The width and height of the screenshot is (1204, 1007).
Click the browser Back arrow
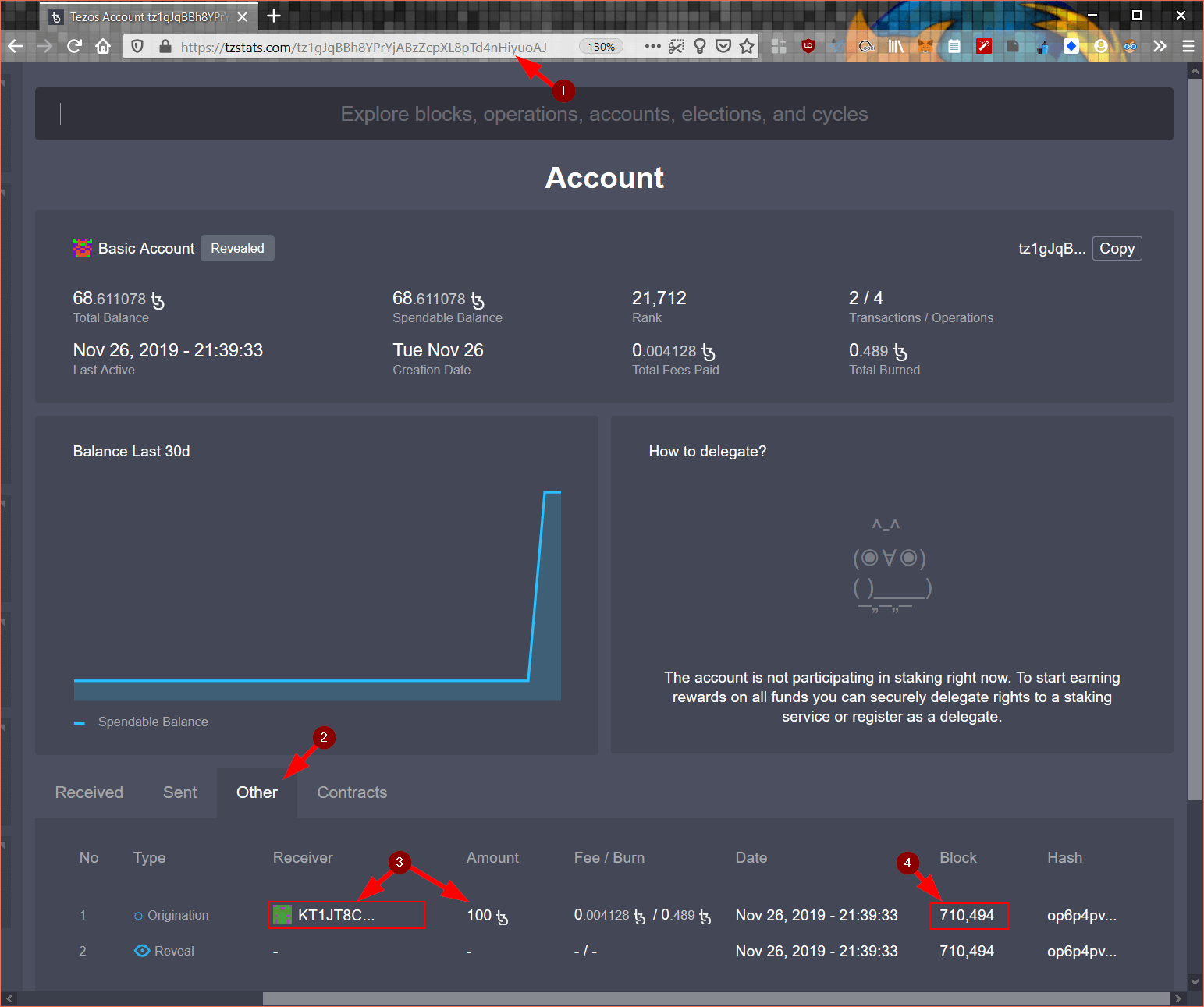(x=16, y=46)
